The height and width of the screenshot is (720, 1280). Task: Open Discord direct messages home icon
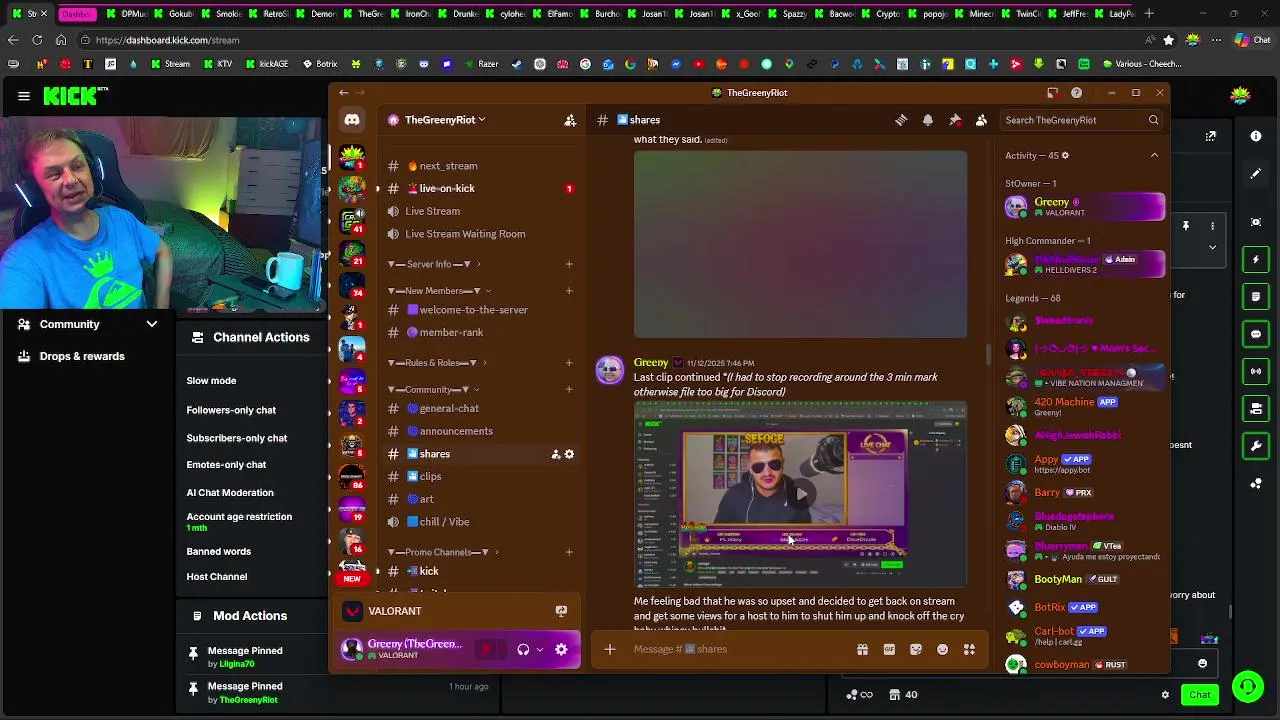coord(352,120)
